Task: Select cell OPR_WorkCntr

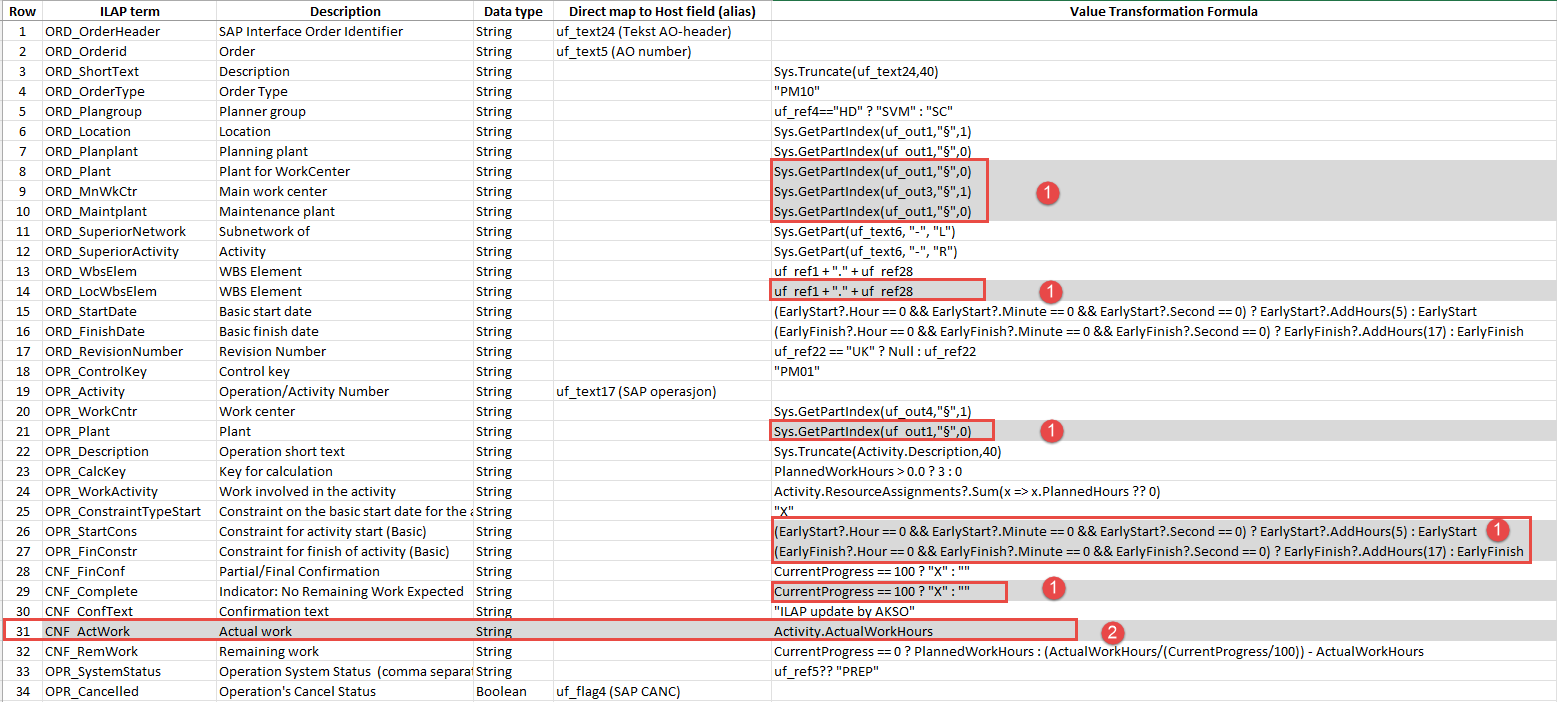Action: pyautogui.click(x=129, y=411)
